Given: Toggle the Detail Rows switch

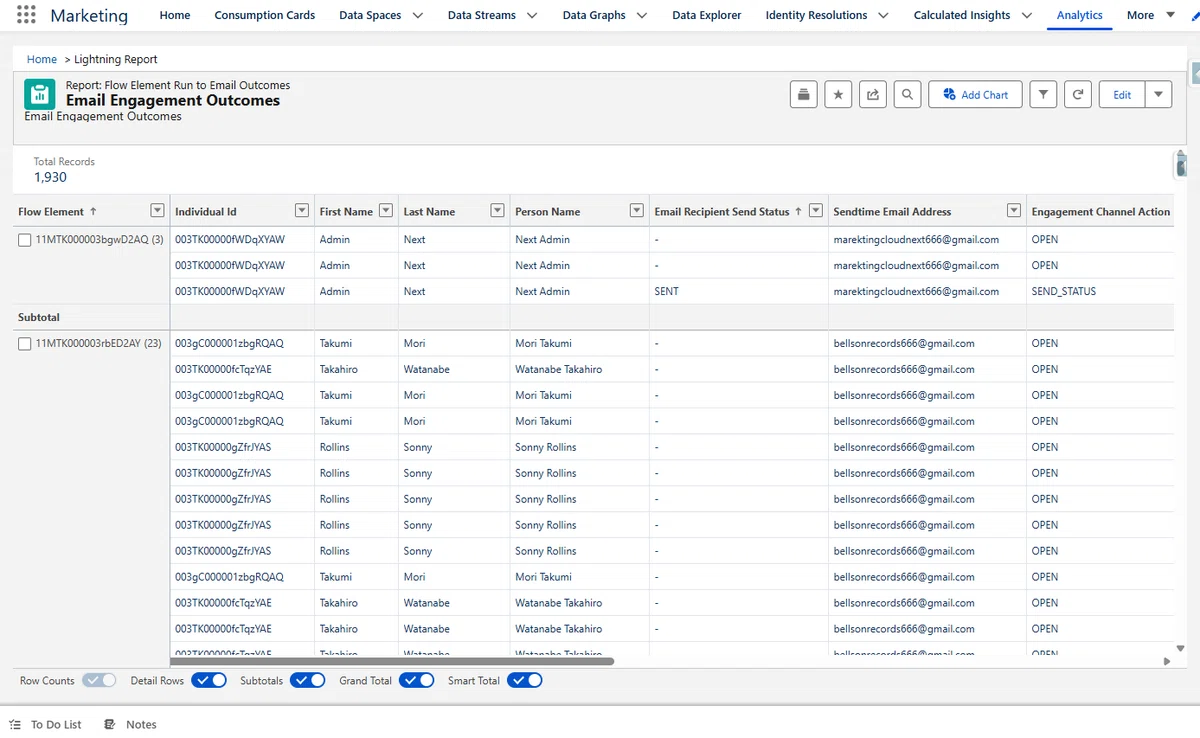Looking at the screenshot, I should click(x=209, y=680).
